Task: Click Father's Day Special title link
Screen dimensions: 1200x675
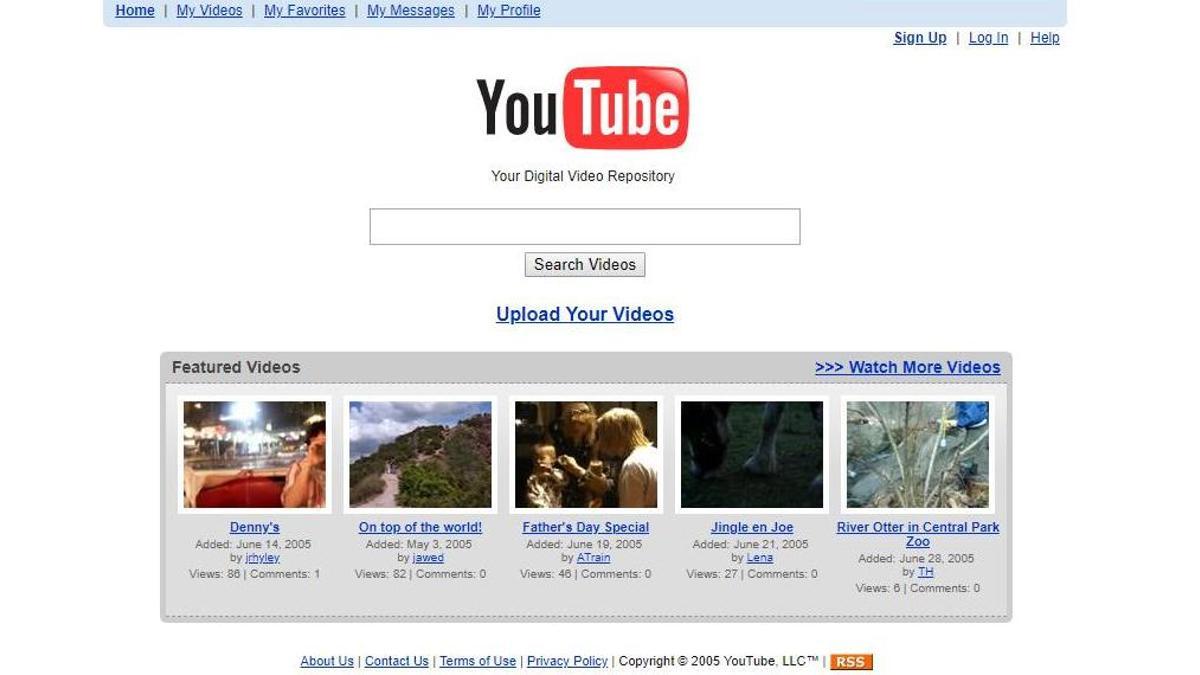Action: pyautogui.click(x=586, y=527)
